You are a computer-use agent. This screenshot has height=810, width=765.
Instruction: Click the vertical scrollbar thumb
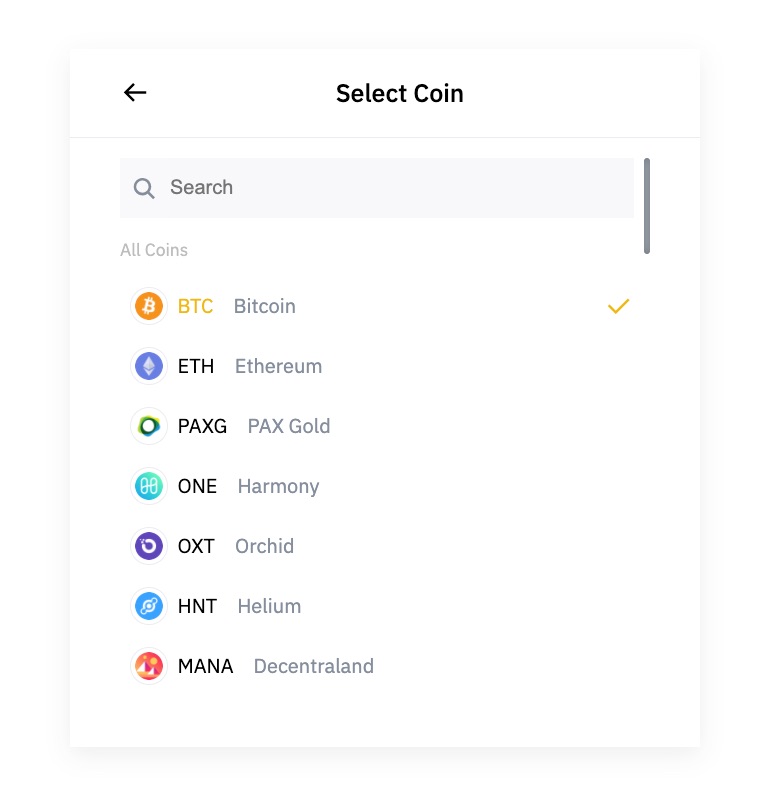(x=647, y=205)
